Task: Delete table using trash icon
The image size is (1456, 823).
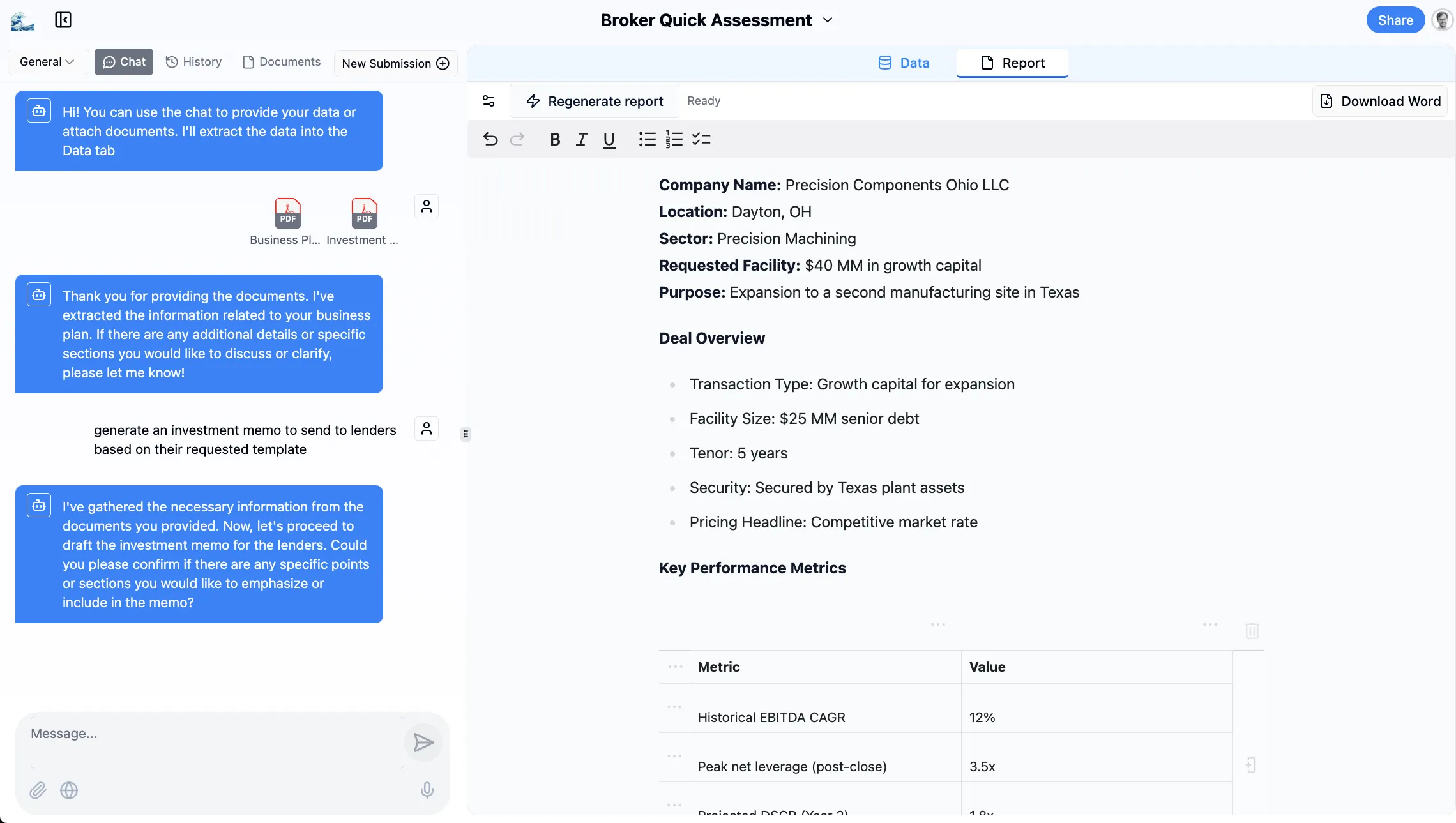Action: 1252,631
